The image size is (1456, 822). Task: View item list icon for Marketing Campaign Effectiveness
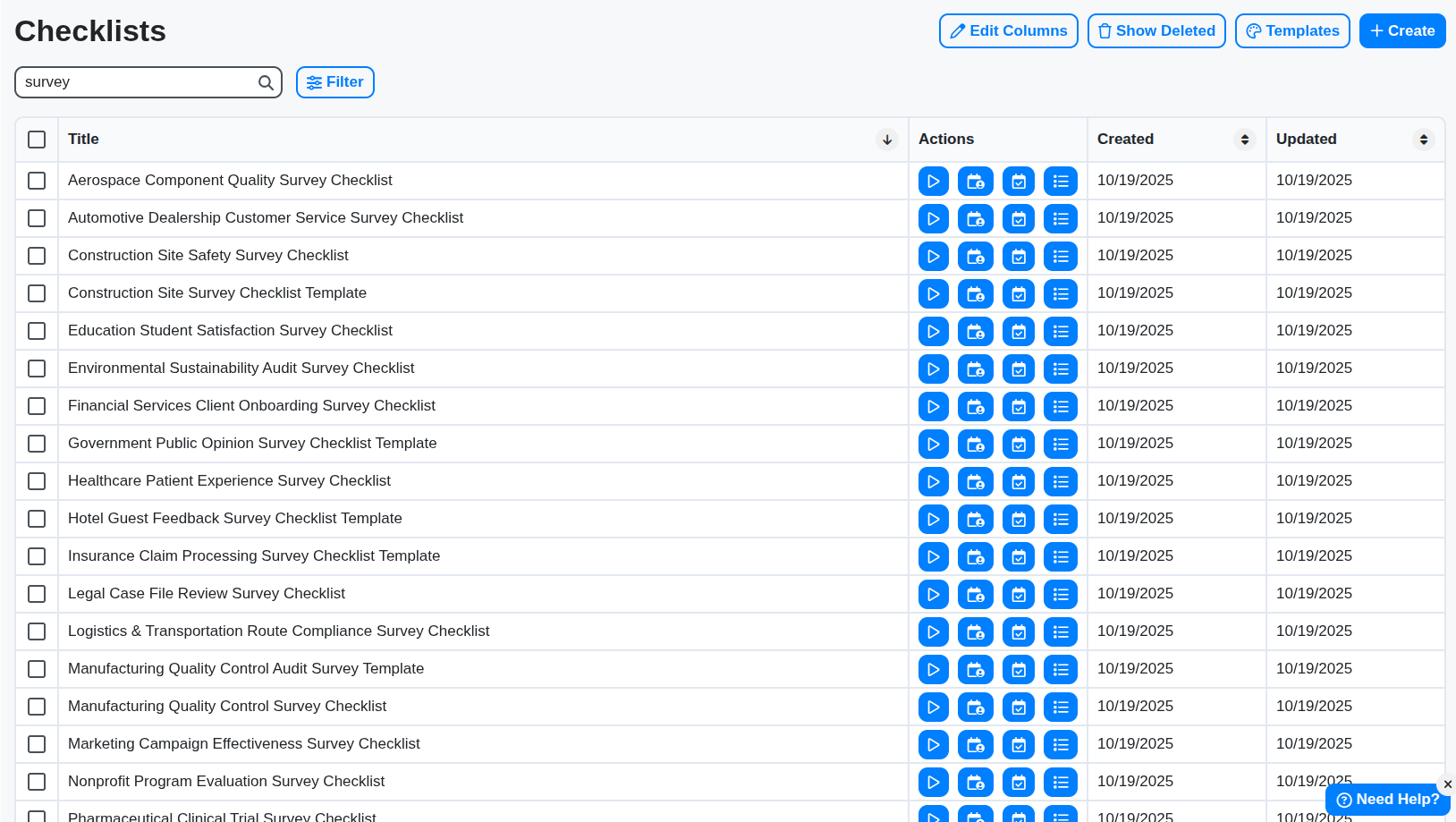click(1061, 744)
